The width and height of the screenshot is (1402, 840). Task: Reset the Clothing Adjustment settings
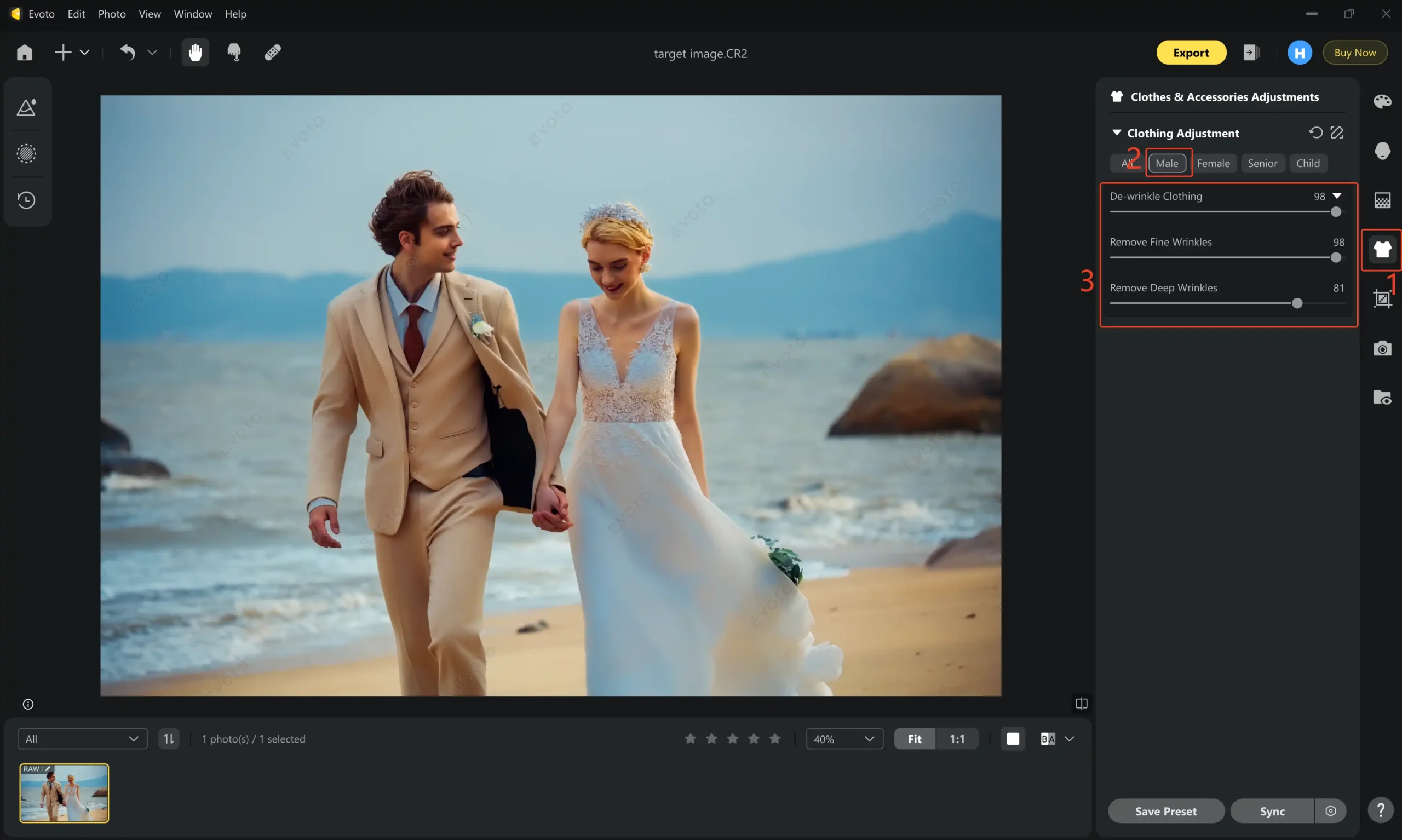pos(1315,133)
